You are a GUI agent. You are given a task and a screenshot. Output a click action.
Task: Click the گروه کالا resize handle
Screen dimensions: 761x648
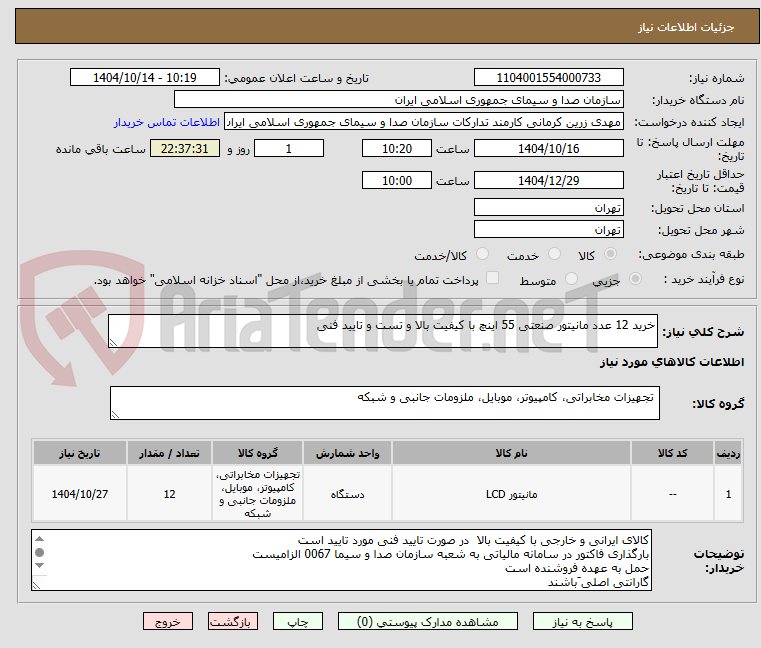(115, 415)
